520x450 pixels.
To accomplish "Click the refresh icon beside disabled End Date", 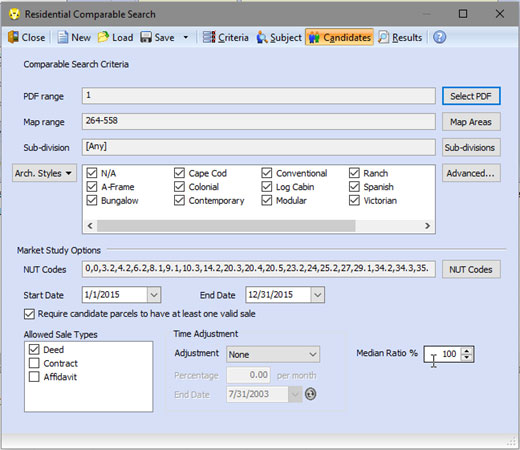I will (310, 394).
